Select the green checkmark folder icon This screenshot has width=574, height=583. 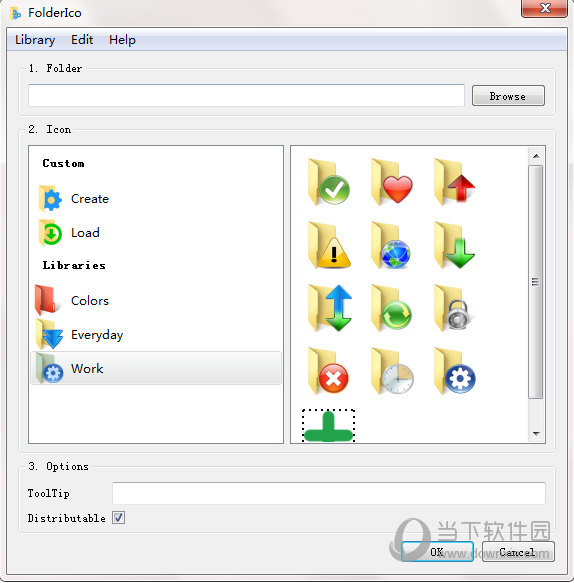329,182
